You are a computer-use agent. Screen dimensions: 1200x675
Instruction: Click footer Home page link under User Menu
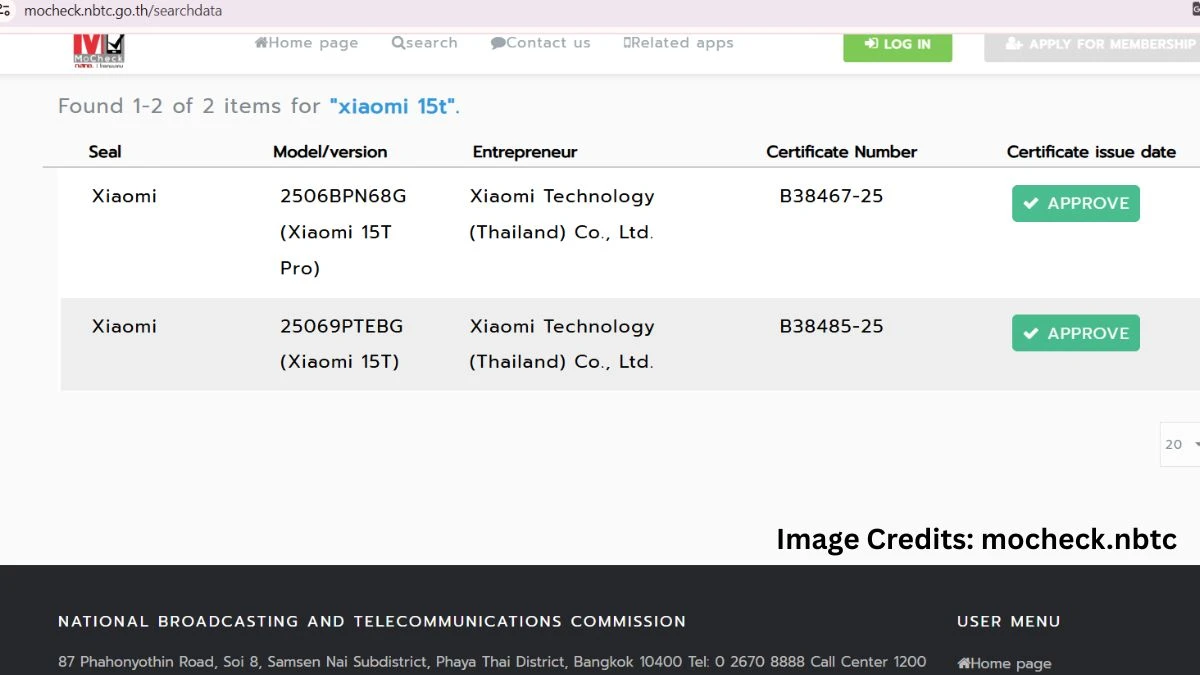tap(1004, 663)
